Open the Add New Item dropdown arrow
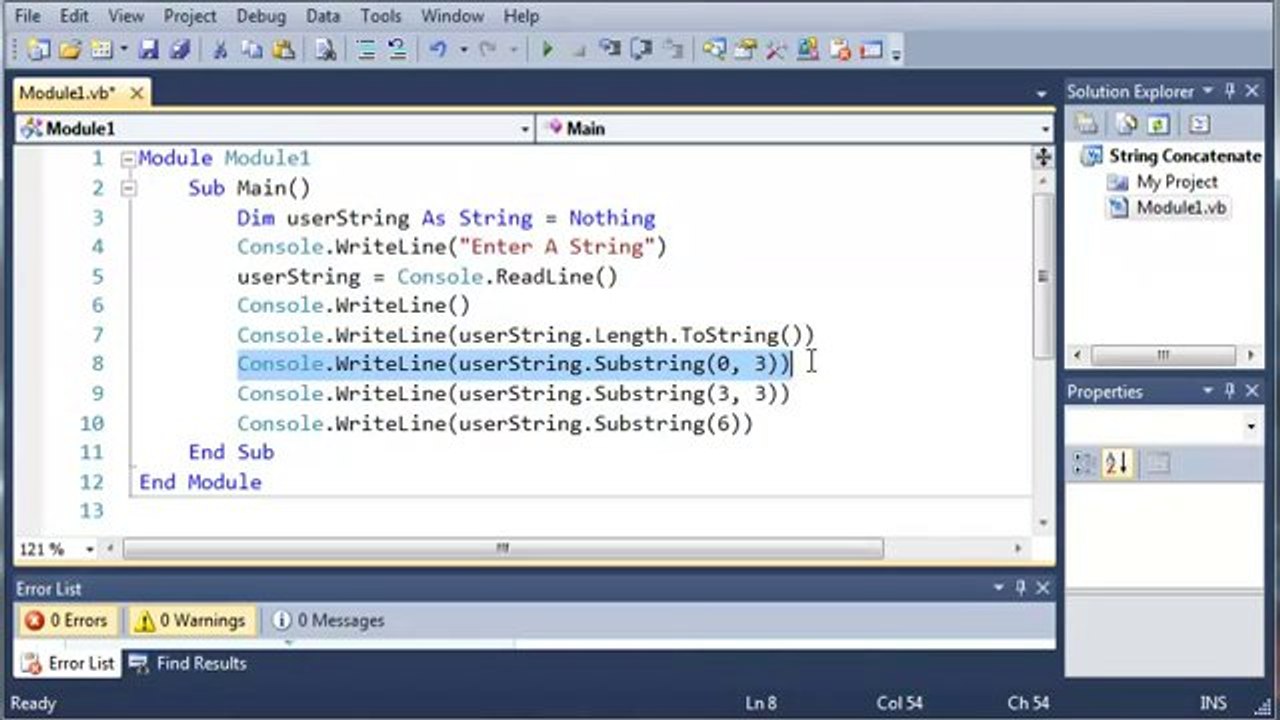 [x=123, y=50]
